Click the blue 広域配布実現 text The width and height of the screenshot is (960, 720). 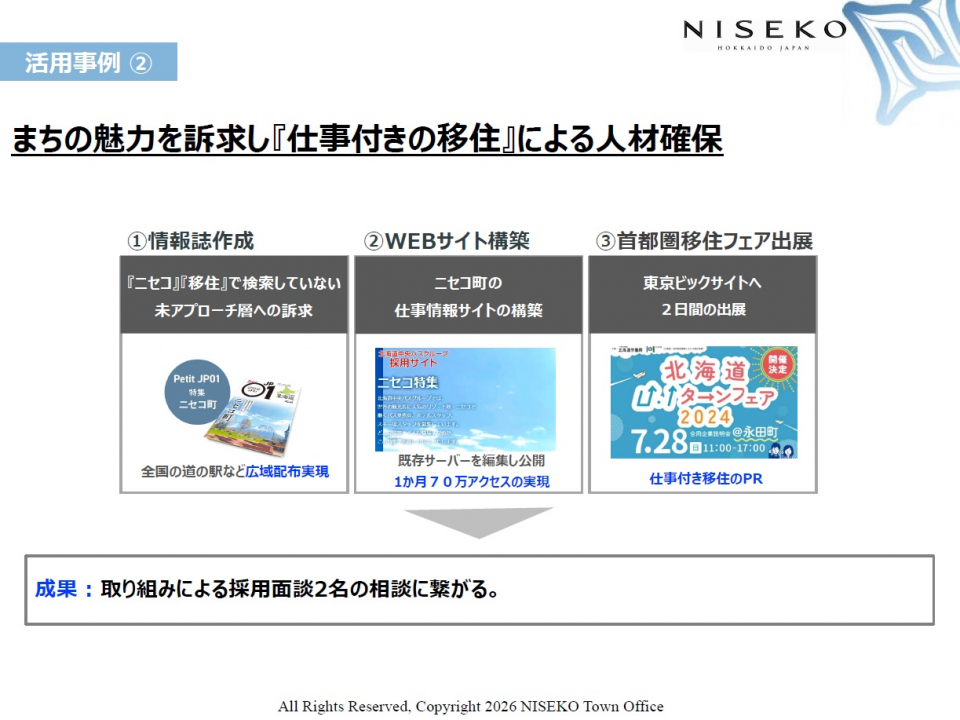(287, 471)
